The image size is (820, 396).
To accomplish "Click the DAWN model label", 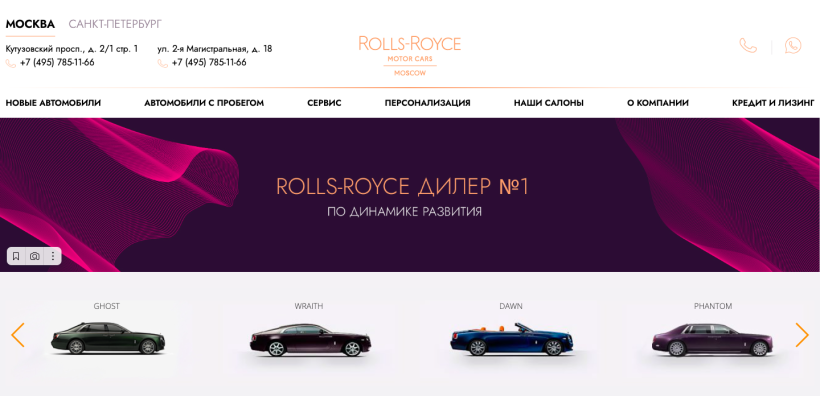I will [511, 306].
